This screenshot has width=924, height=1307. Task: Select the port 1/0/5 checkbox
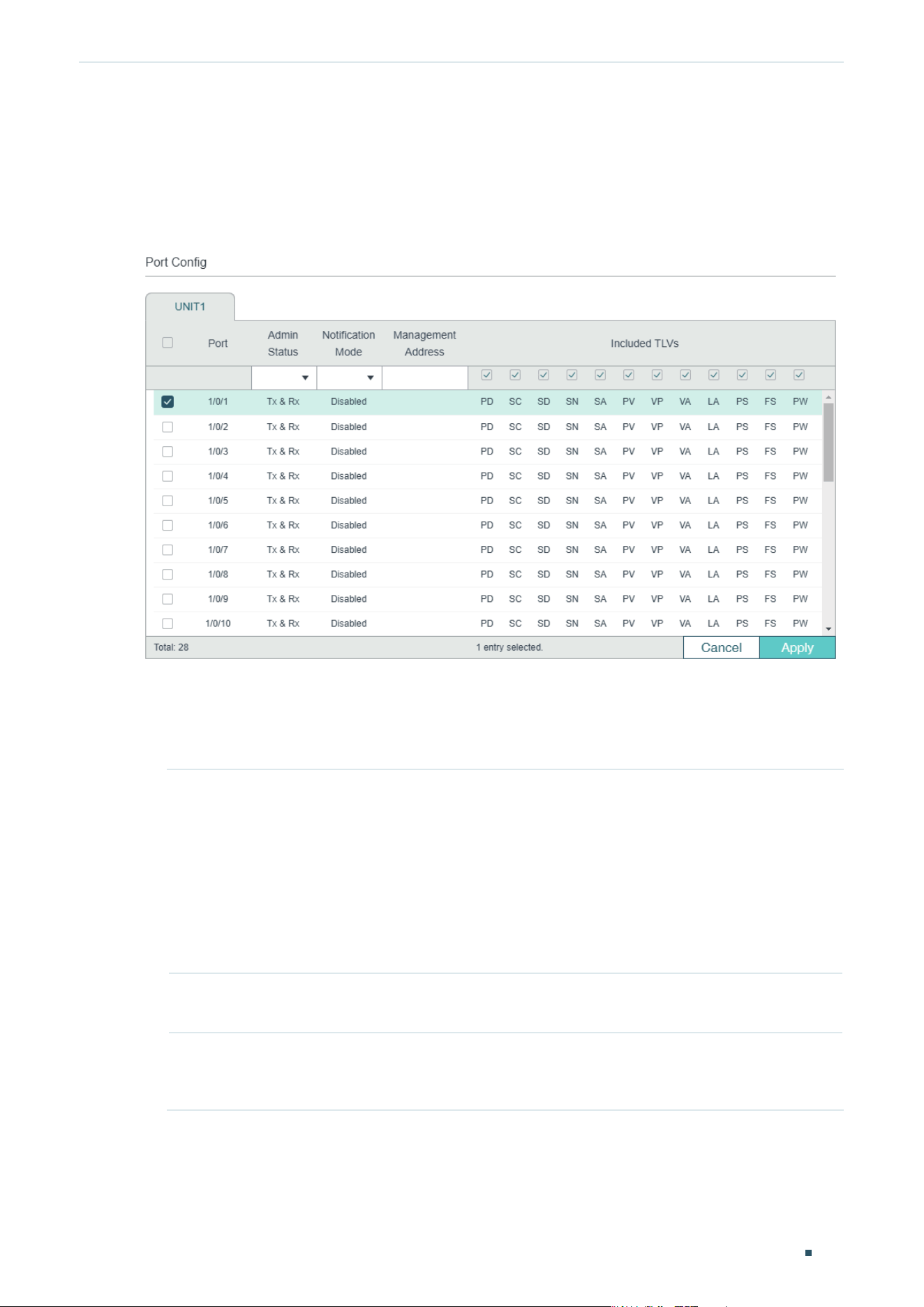coord(167,501)
